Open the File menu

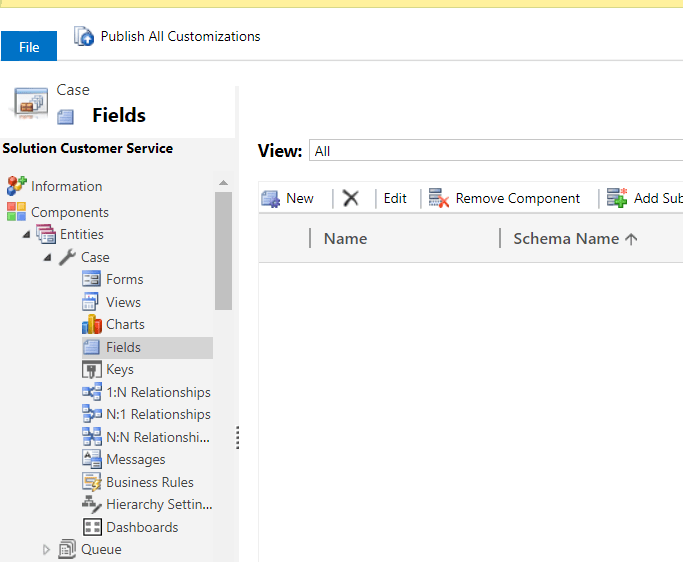(x=29, y=47)
